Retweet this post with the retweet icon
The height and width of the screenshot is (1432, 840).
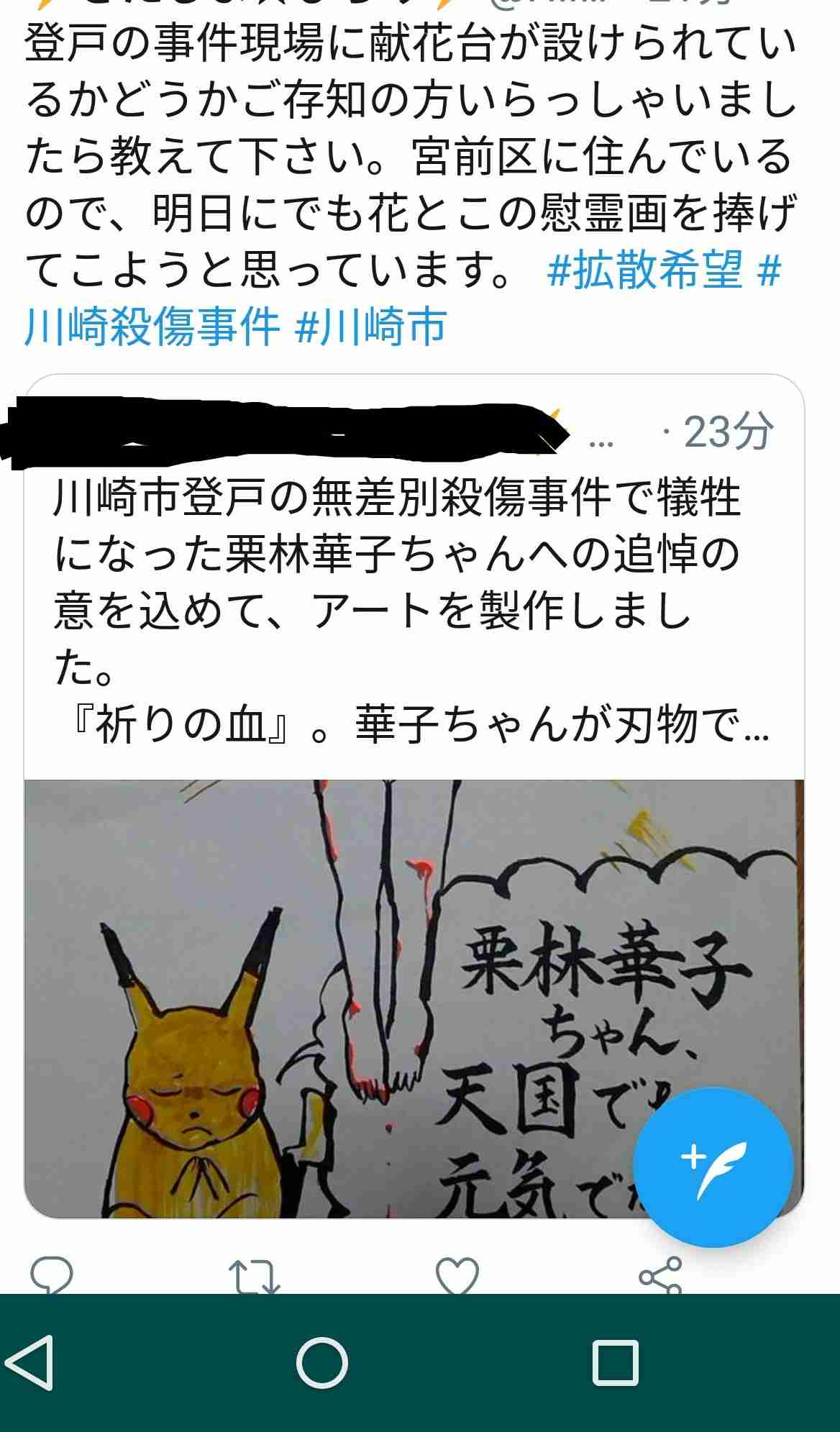pos(254,1277)
